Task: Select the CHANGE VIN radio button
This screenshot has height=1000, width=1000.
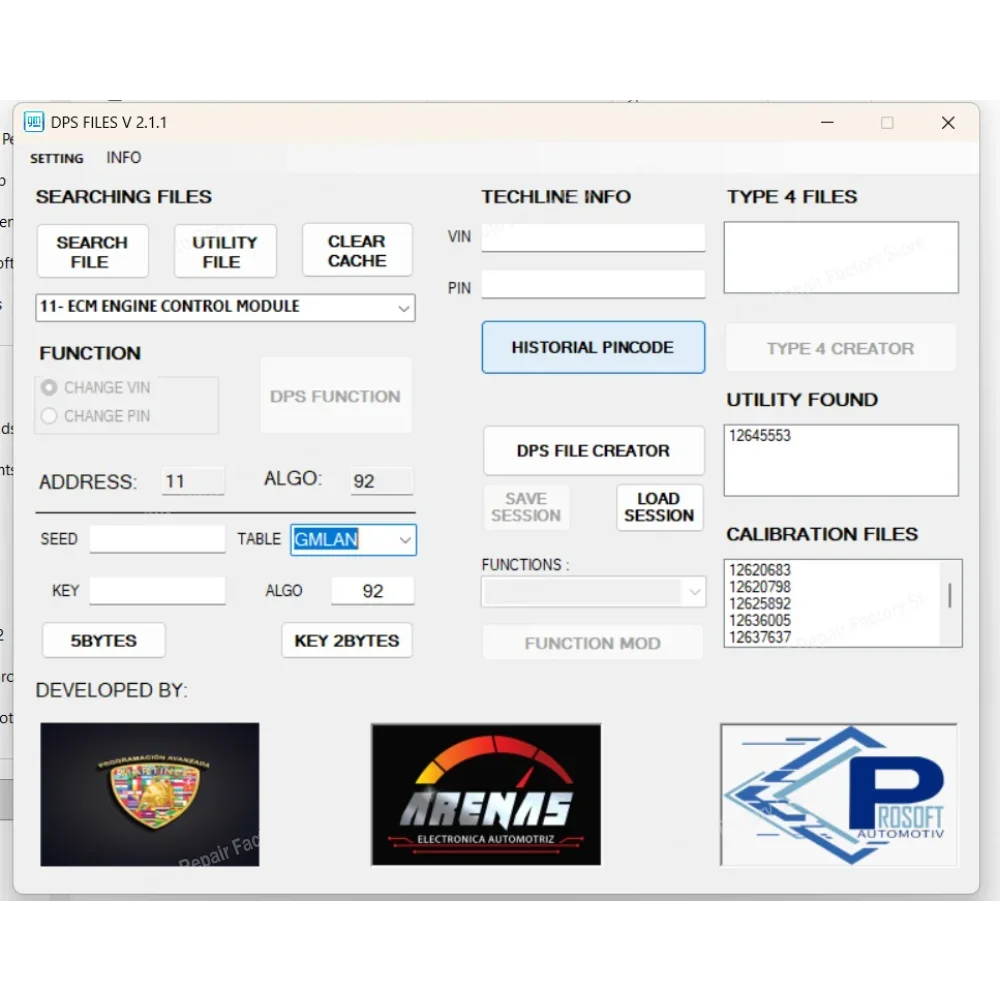Action: [x=49, y=388]
